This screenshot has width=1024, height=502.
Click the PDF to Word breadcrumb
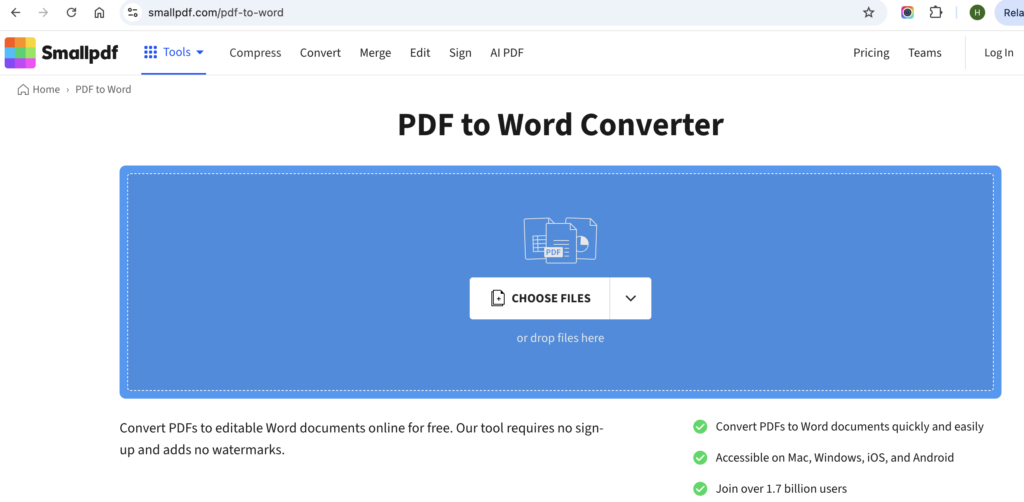(103, 89)
